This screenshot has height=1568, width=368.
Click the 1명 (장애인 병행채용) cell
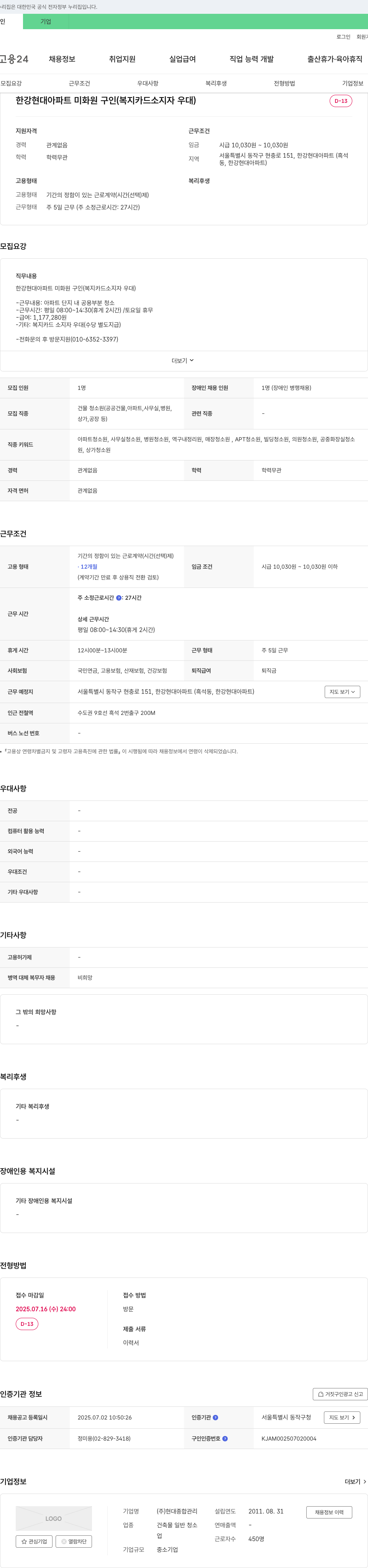pos(286,388)
